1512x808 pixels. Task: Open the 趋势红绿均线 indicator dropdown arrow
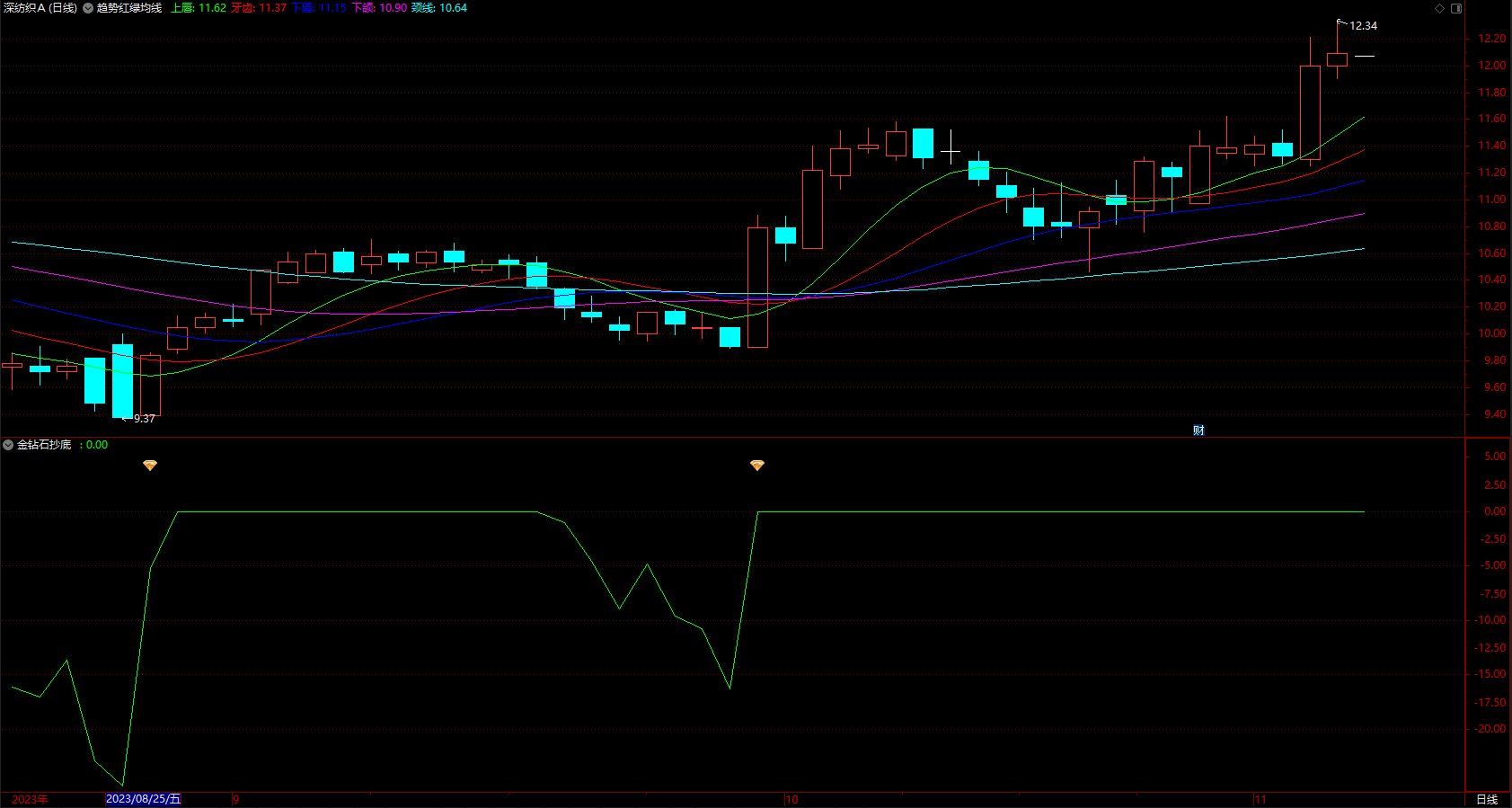(88, 8)
